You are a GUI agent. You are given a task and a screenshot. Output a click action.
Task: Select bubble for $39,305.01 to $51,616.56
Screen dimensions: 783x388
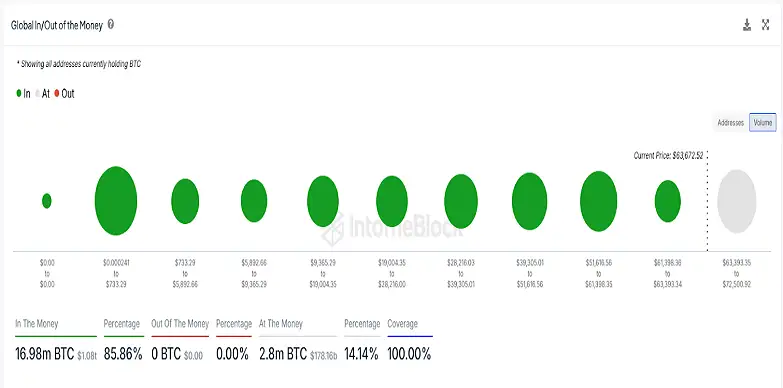[x=529, y=201]
